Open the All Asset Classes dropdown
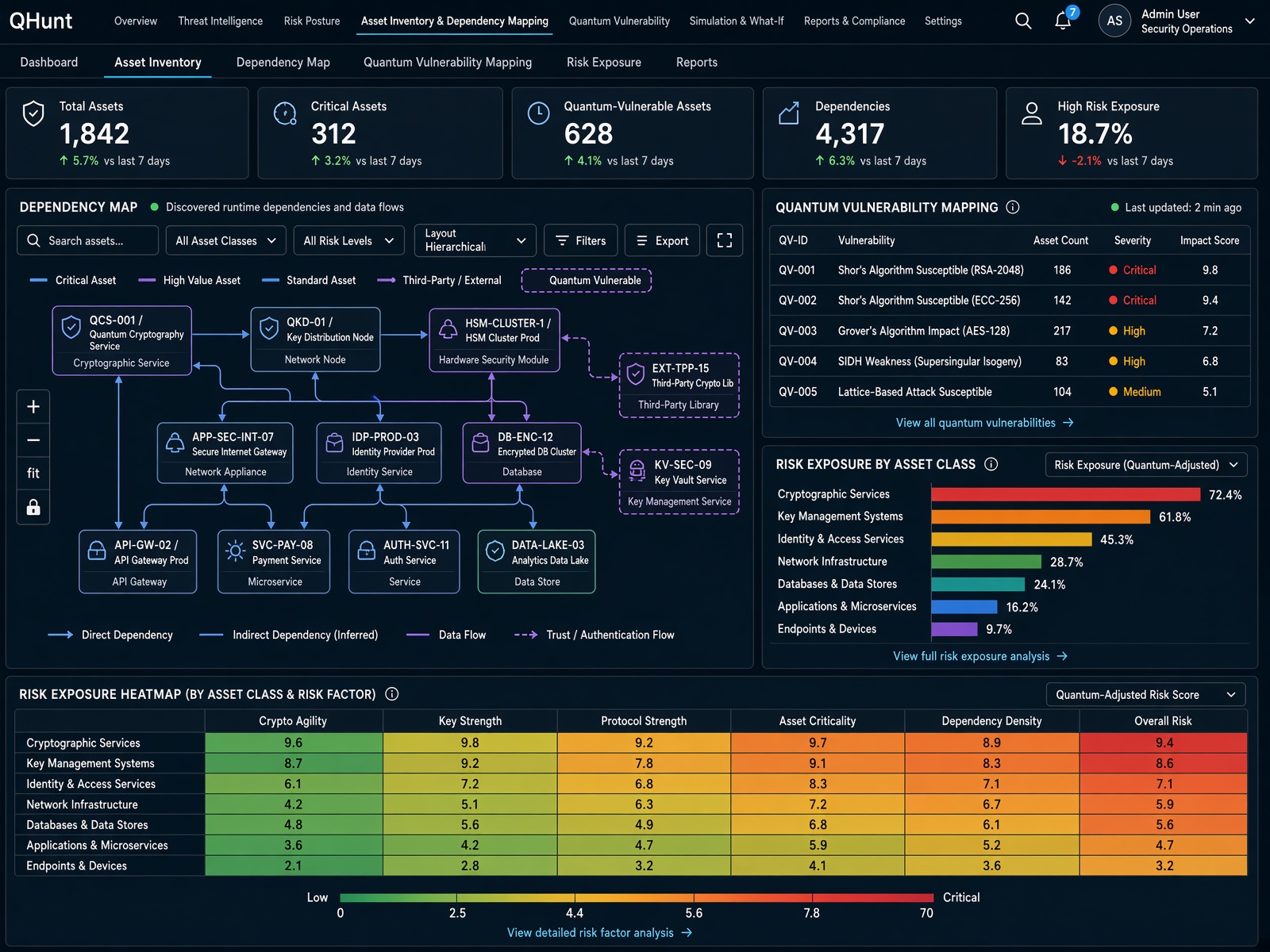 click(x=226, y=240)
